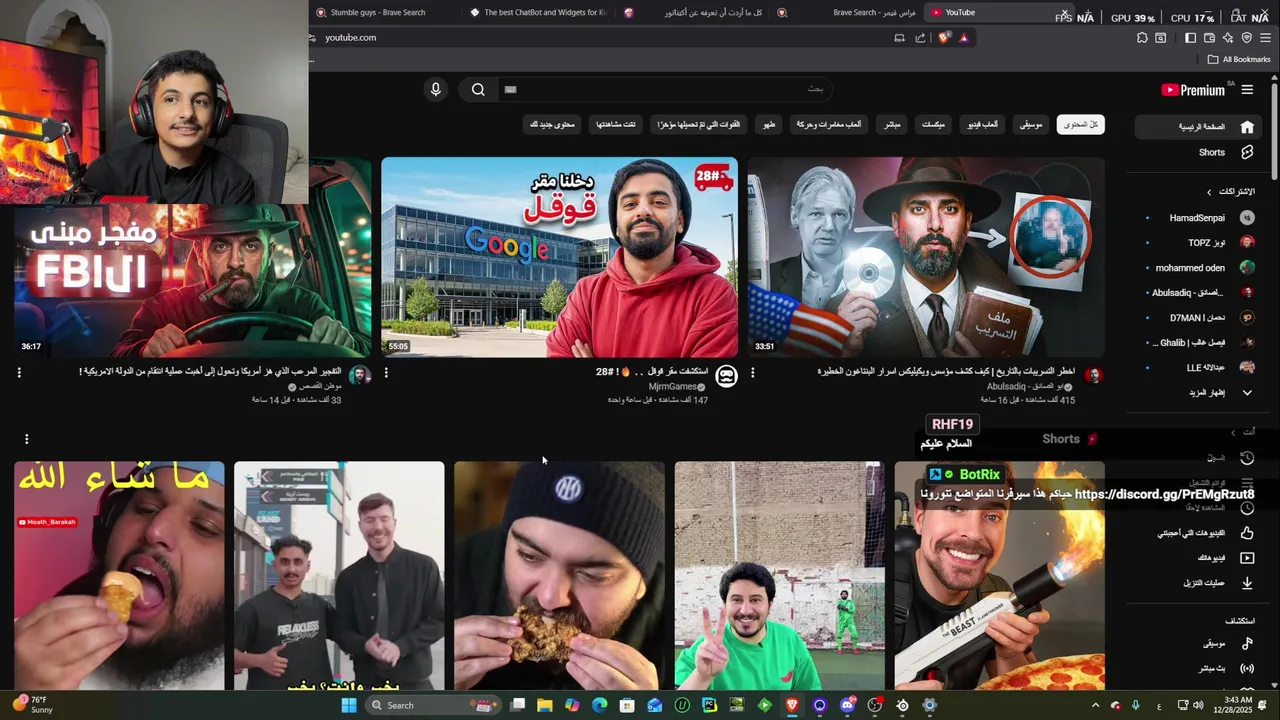1280x720 pixels.
Task: Select the Music filter chip
Action: [1030, 125]
